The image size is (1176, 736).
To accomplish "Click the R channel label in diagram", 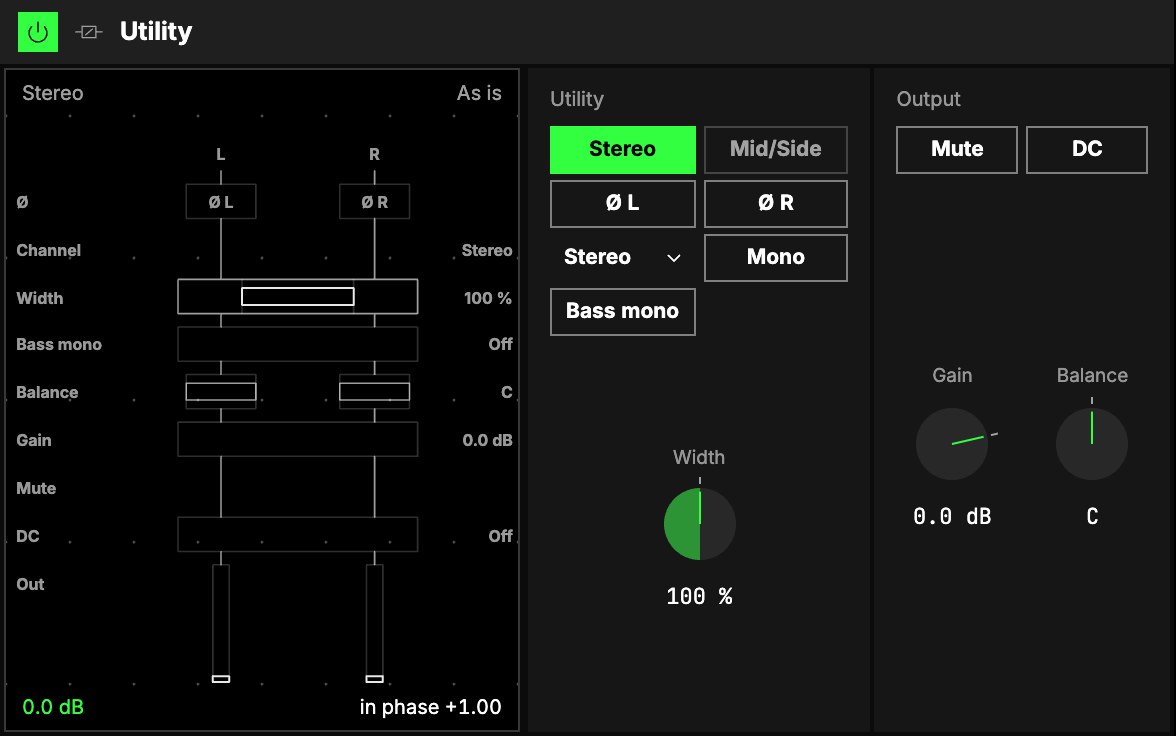I will tap(374, 155).
